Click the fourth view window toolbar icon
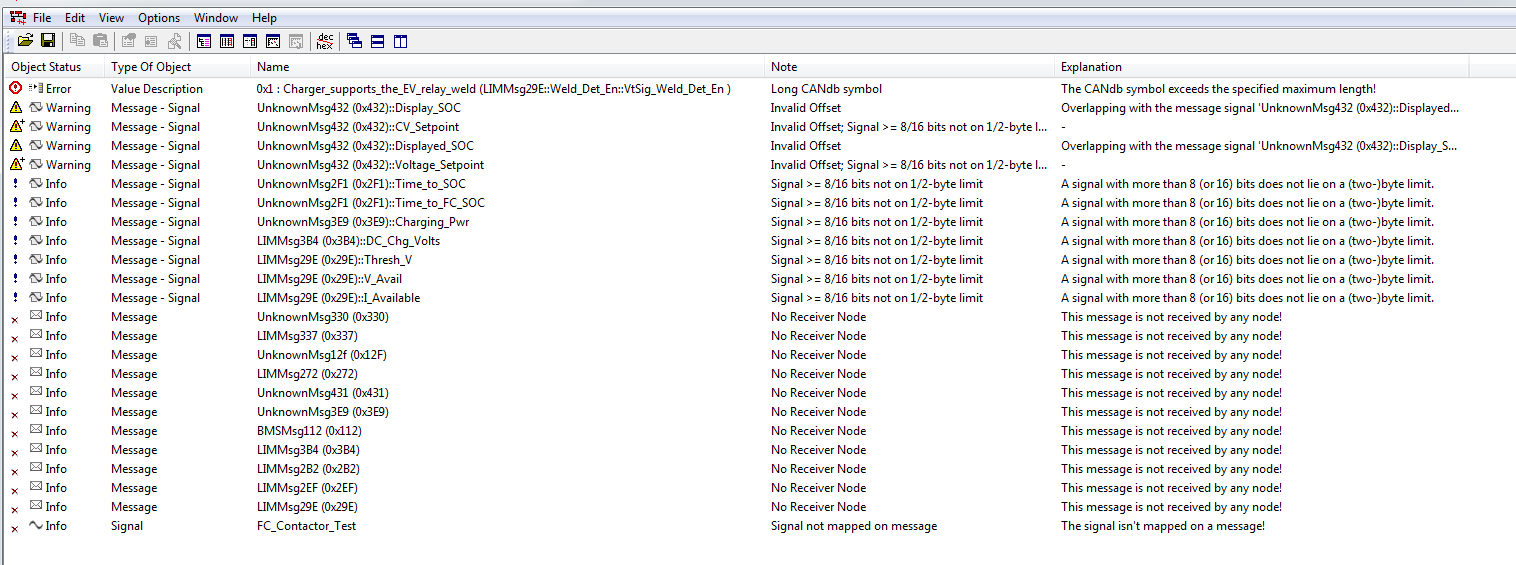Image resolution: width=1516 pixels, height=565 pixels. click(272, 41)
